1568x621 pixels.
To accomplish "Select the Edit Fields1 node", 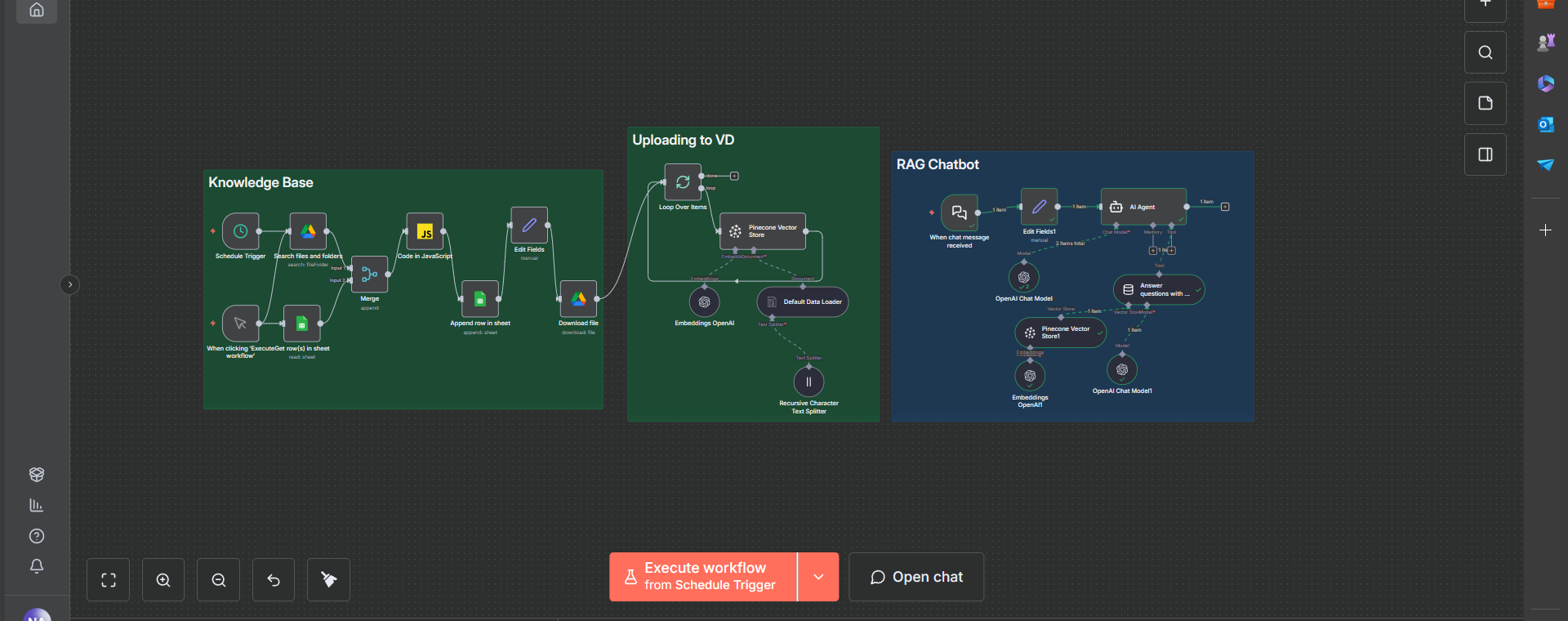I will pyautogui.click(x=1040, y=207).
